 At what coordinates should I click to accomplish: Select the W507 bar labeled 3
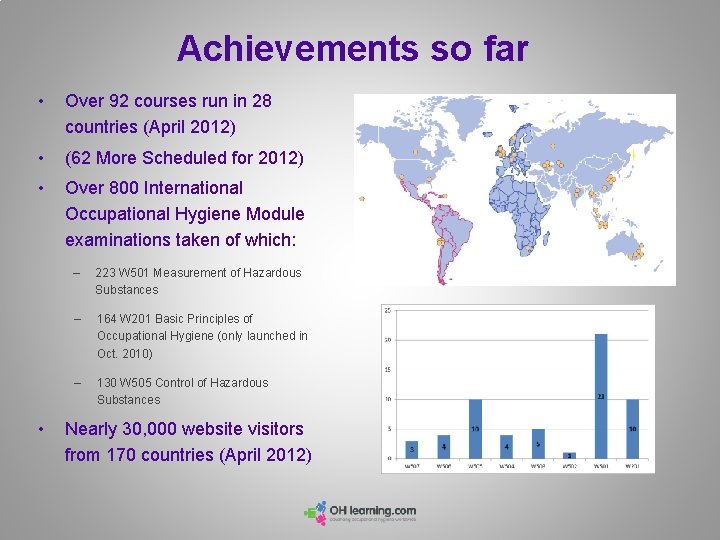(x=412, y=450)
